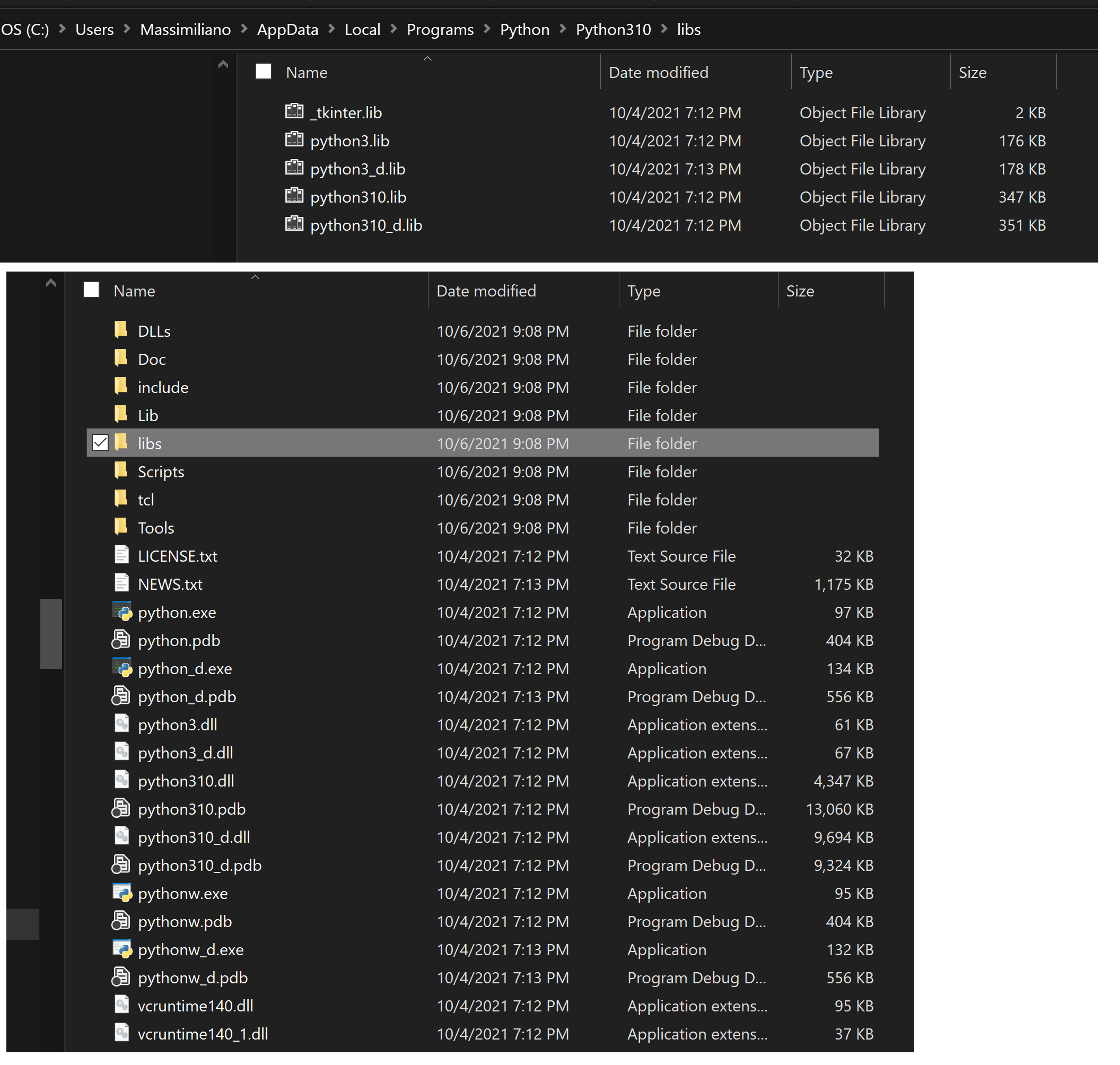Click the _tkinter.lib library file icon
This screenshot has height=1065, width=1120.
[x=294, y=112]
